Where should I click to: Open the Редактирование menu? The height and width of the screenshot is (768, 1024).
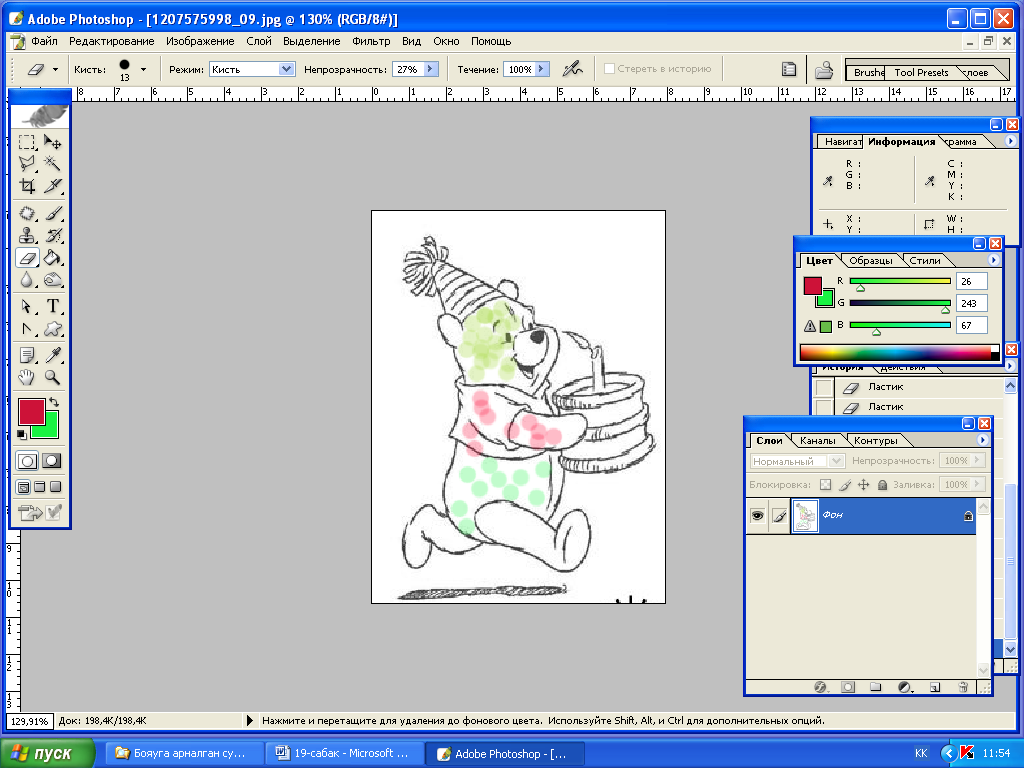(x=112, y=41)
